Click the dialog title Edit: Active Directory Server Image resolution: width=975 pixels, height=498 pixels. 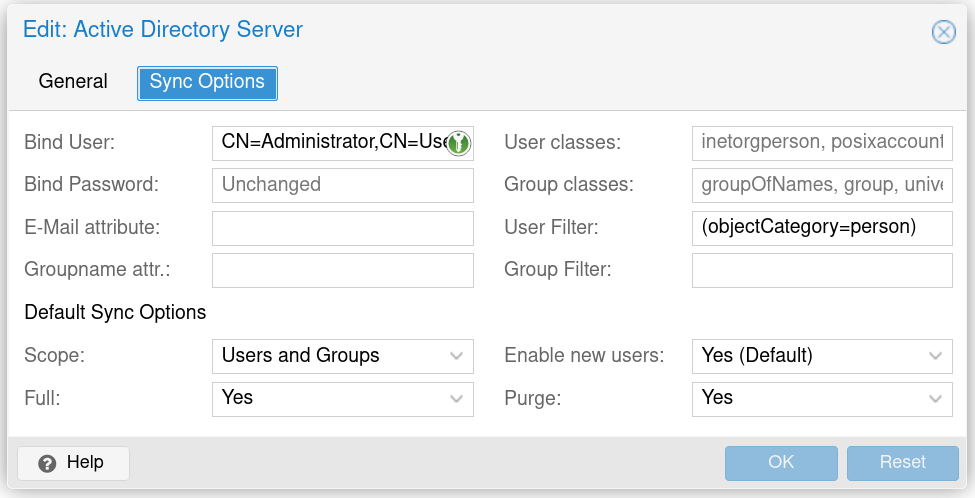163,30
